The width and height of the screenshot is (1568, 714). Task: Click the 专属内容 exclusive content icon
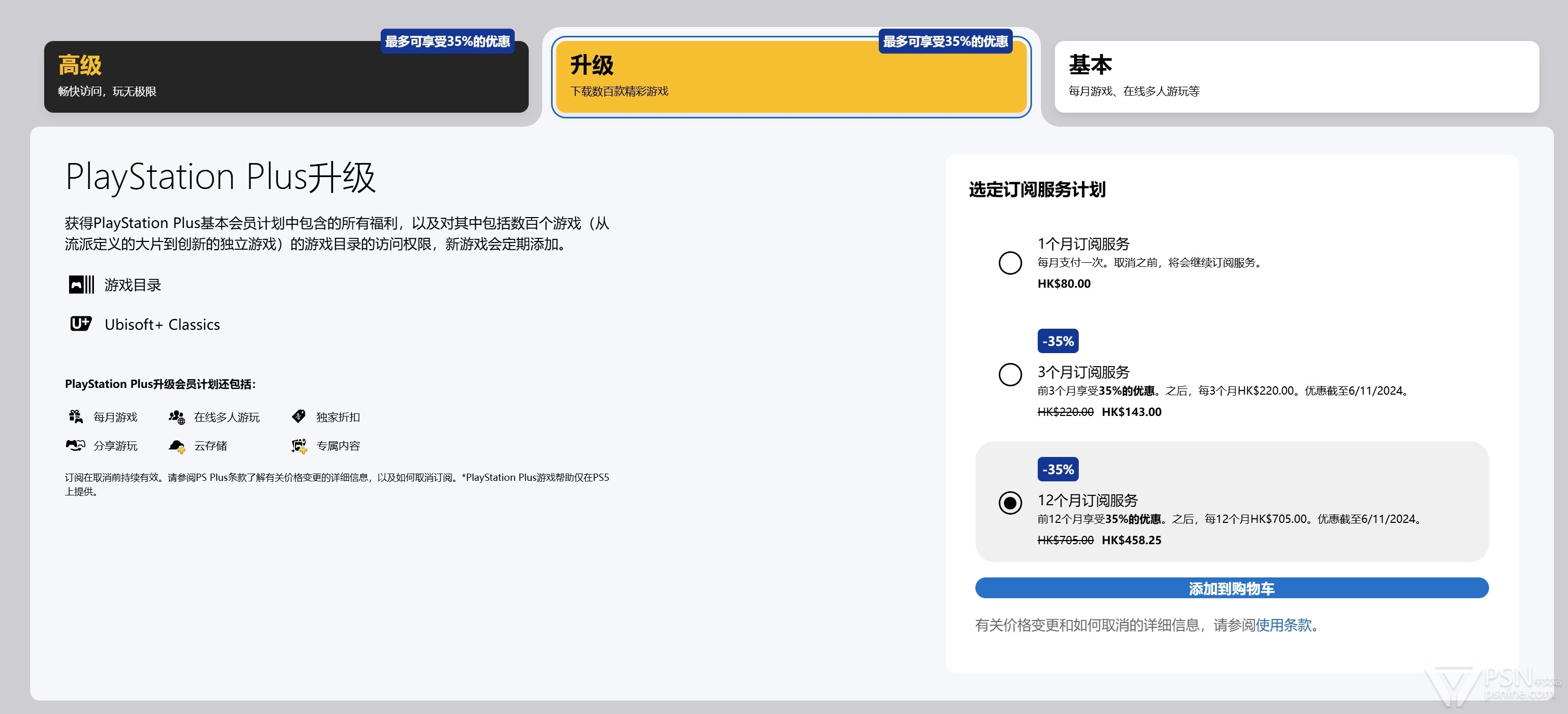click(299, 446)
